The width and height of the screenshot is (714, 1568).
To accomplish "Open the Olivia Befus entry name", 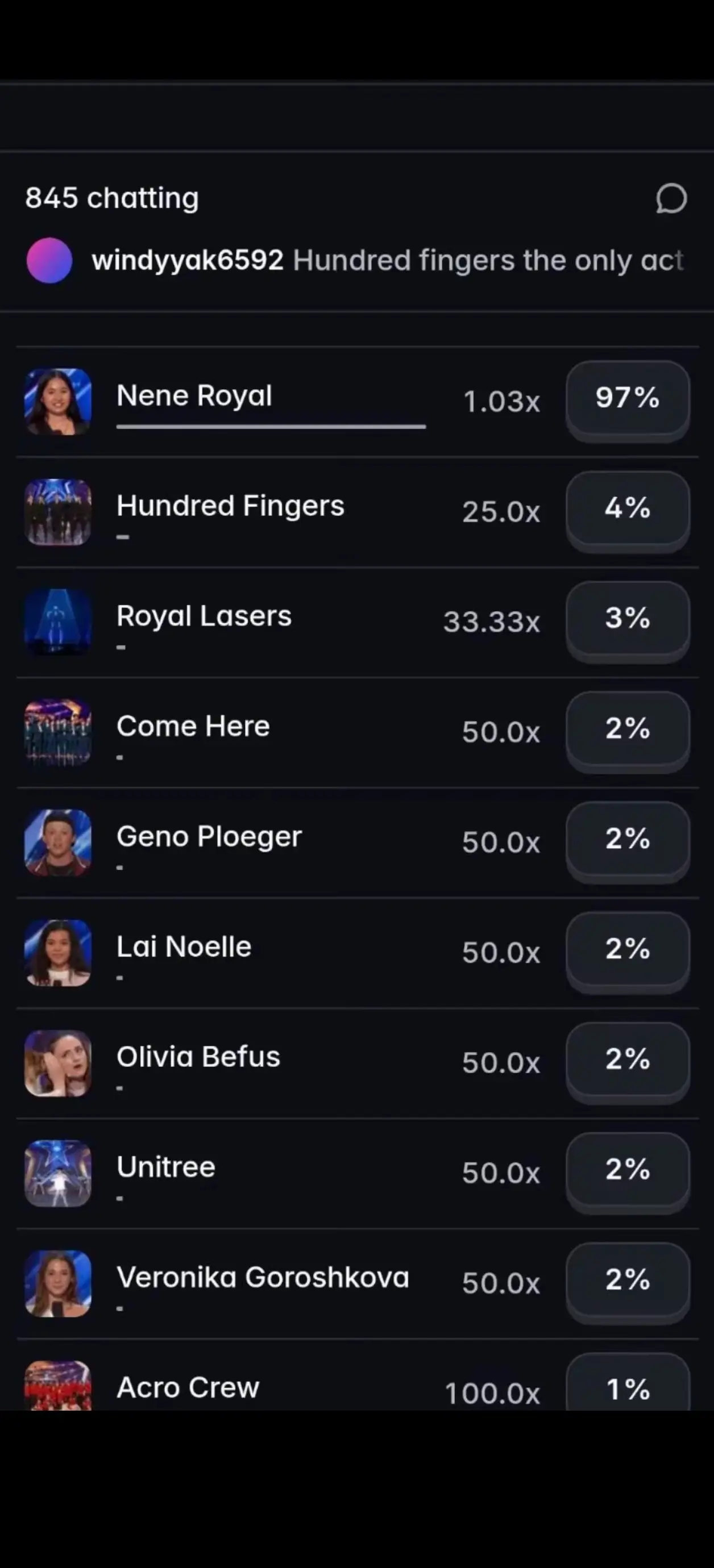I will 198,1057.
